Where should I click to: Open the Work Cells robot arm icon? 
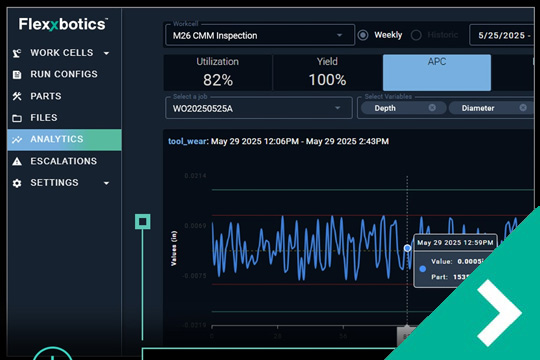click(17, 53)
